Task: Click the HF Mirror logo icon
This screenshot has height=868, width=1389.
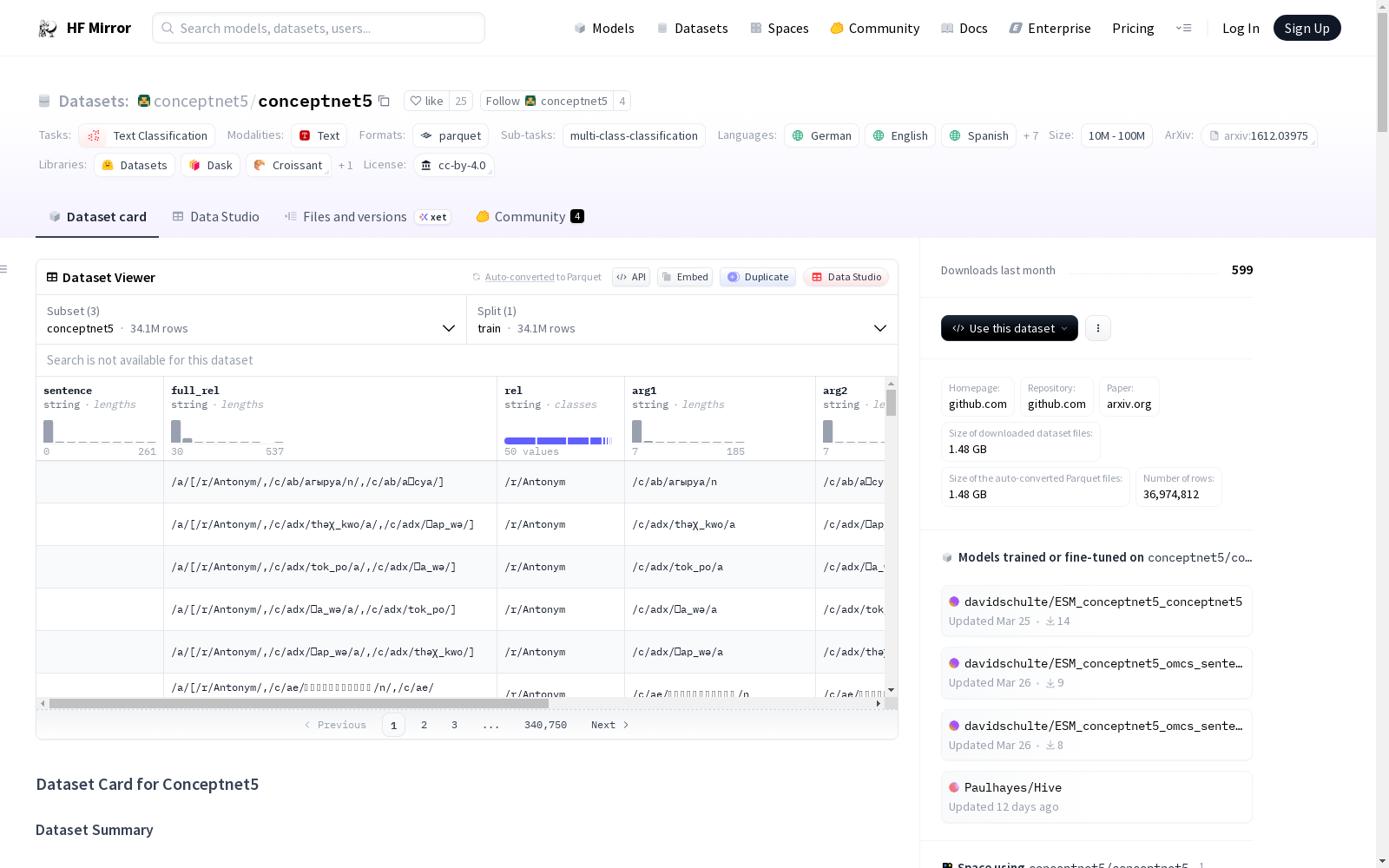Action: (48, 29)
